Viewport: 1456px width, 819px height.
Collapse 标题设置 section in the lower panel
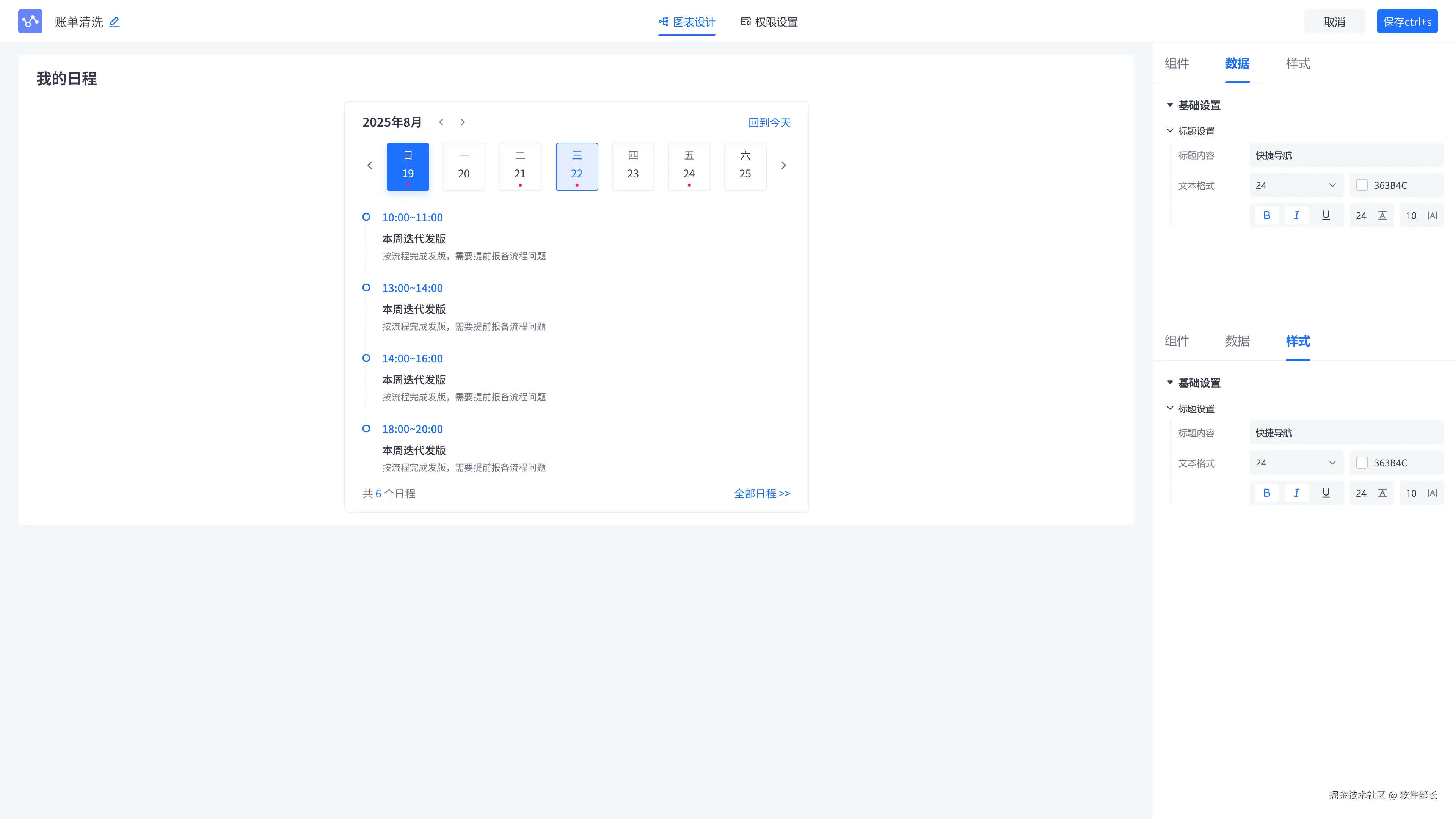click(1170, 408)
